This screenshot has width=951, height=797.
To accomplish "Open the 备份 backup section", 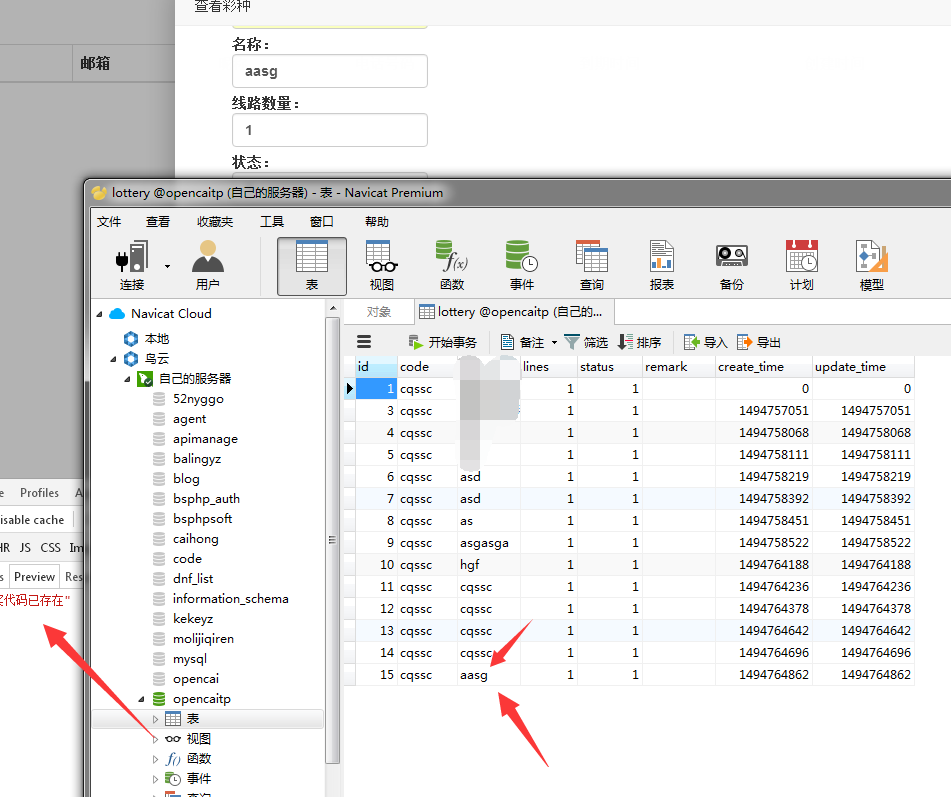I will 731,265.
